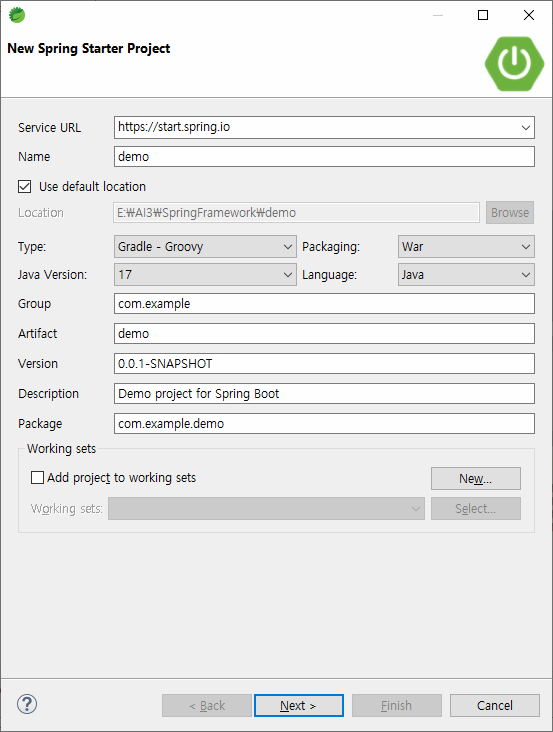This screenshot has height=732, width=553.
Task: Click the Java Version: label
Action: tap(52, 275)
